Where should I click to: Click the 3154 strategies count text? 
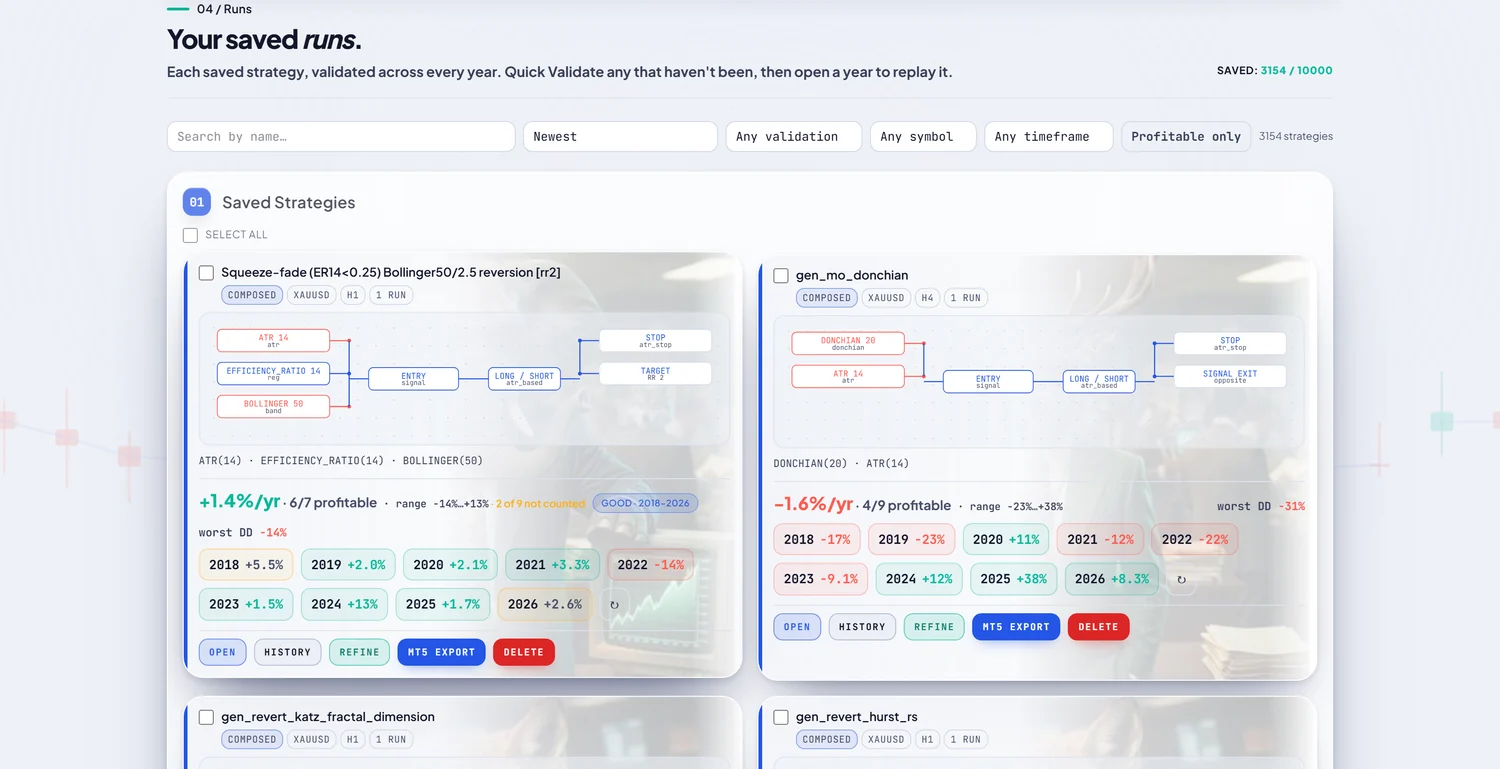pyautogui.click(x=1296, y=136)
